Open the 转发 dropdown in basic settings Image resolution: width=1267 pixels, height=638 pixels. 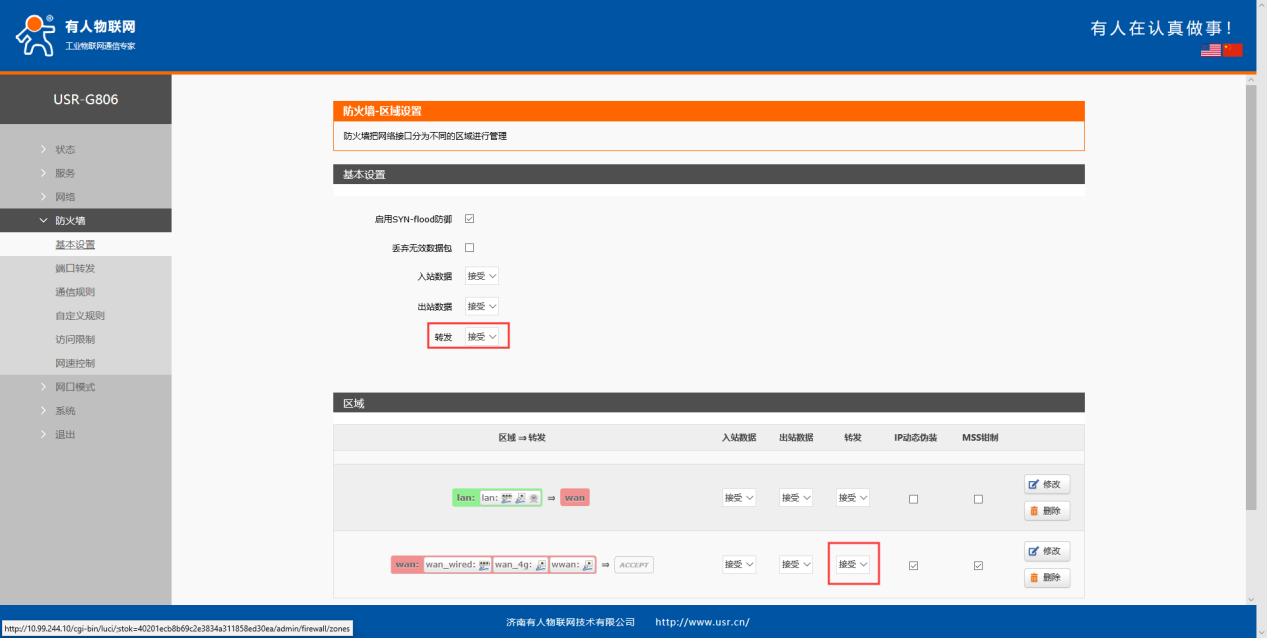481,337
